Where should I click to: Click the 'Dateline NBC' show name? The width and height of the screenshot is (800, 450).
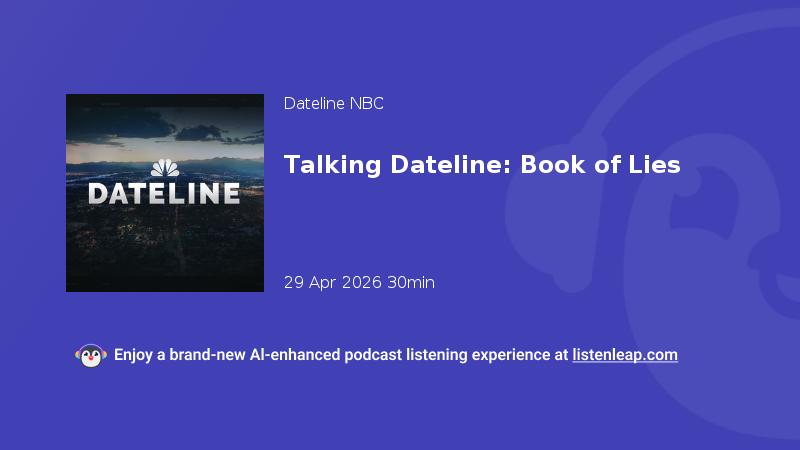(334, 104)
